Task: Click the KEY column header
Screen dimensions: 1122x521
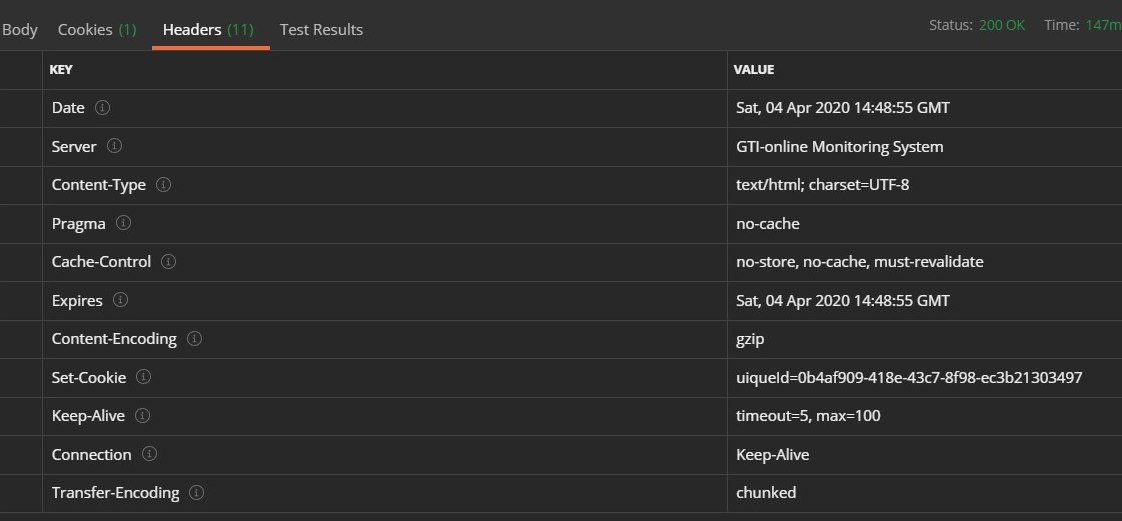Action: 61,69
